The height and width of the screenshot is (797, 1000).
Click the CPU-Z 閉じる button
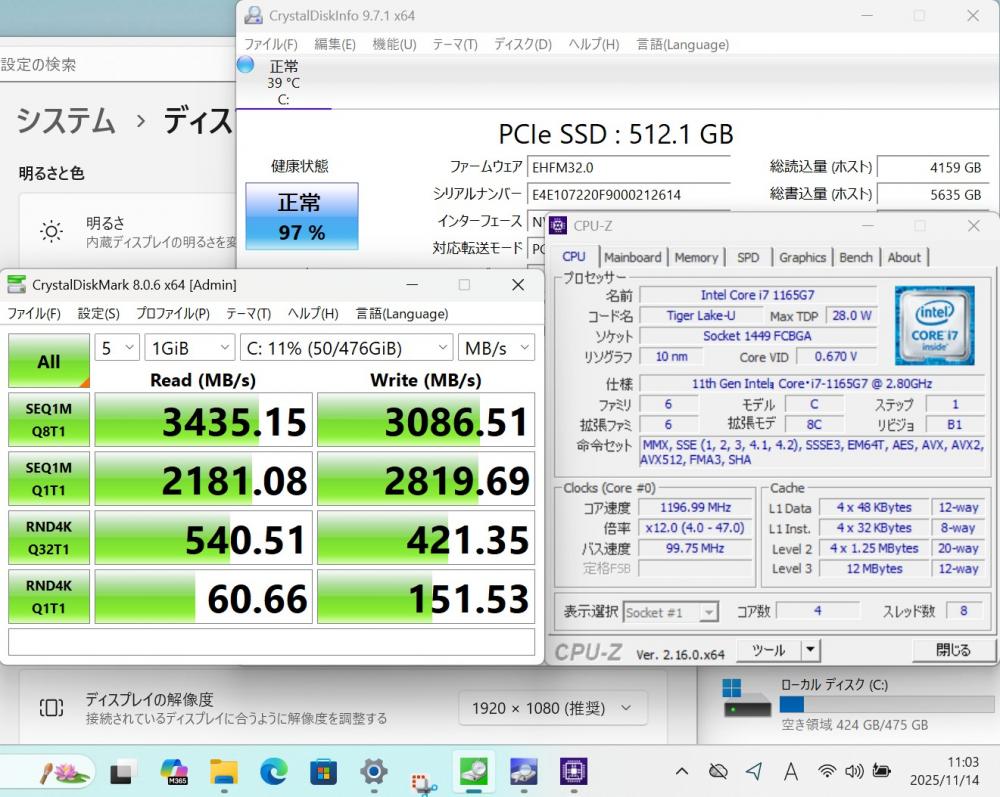(x=952, y=650)
